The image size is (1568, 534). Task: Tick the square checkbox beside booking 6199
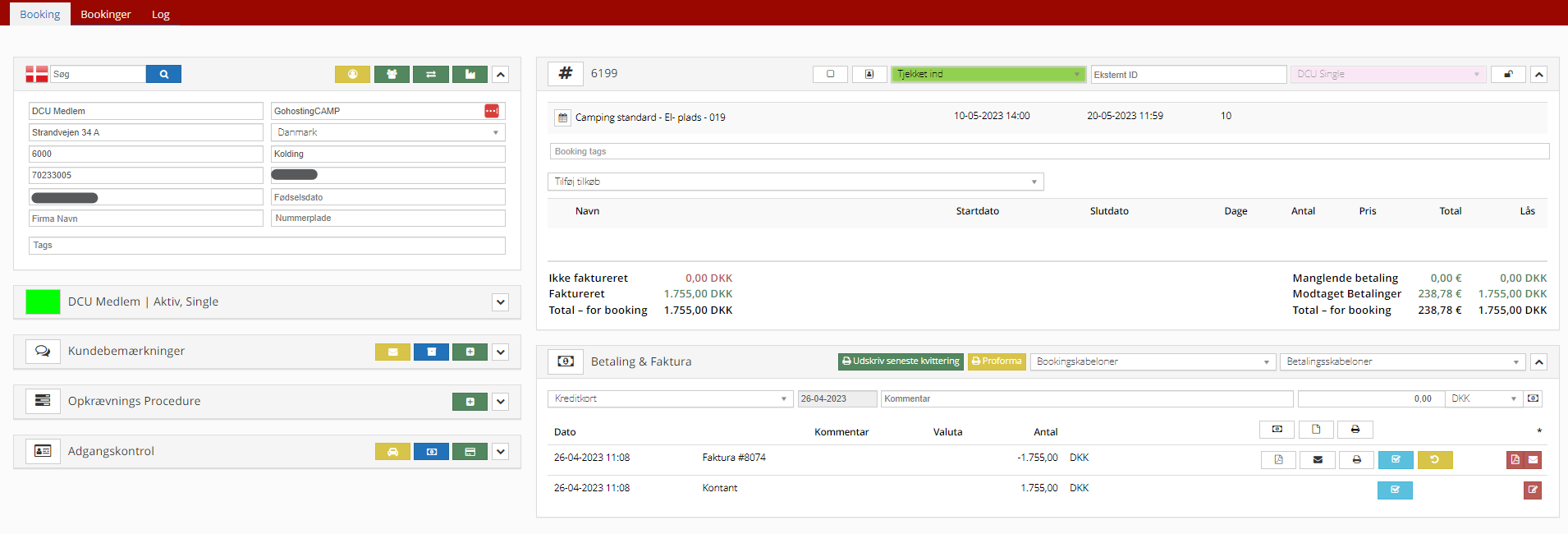[830, 74]
